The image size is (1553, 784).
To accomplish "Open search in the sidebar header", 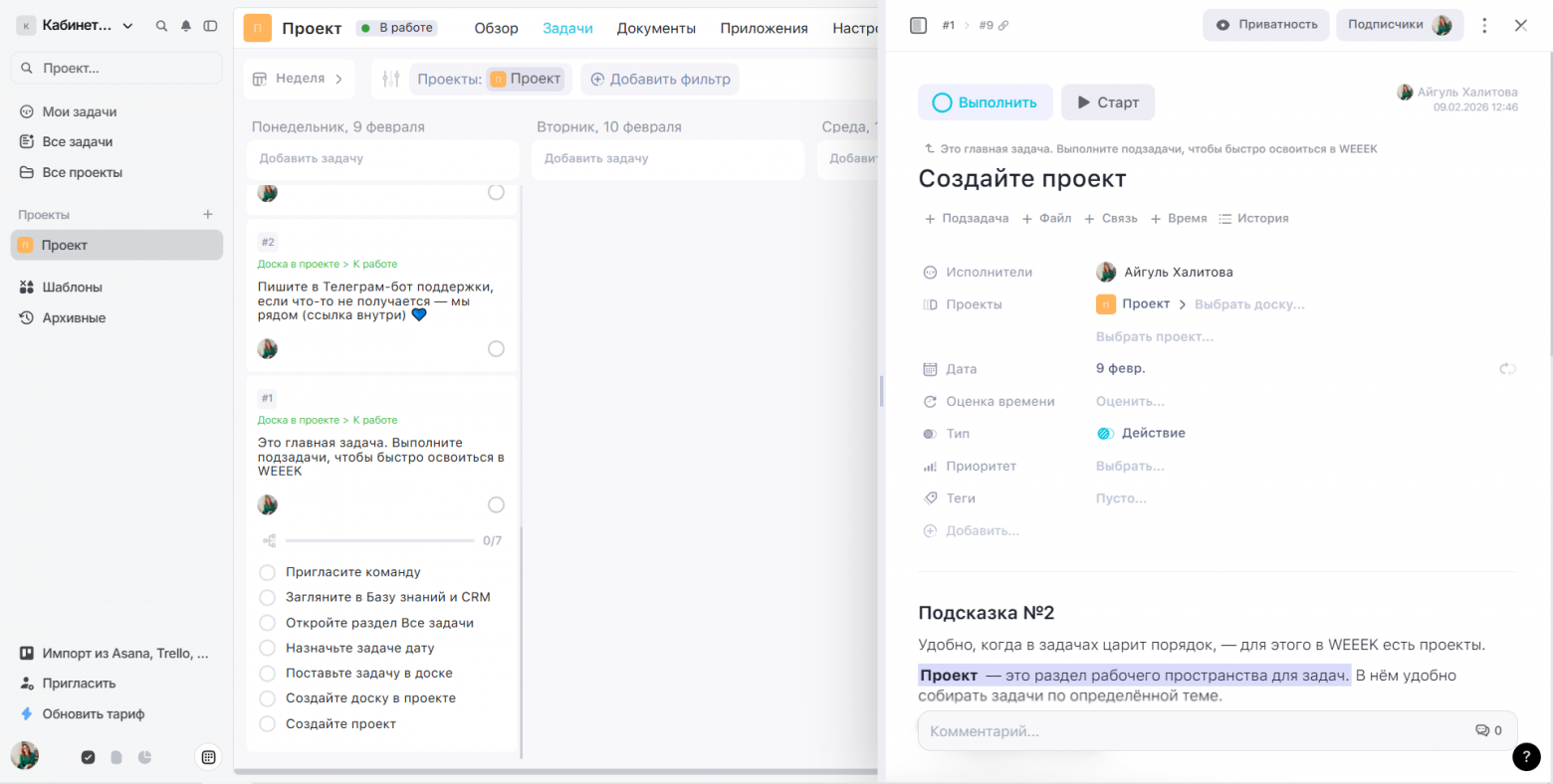I will 161,26.
